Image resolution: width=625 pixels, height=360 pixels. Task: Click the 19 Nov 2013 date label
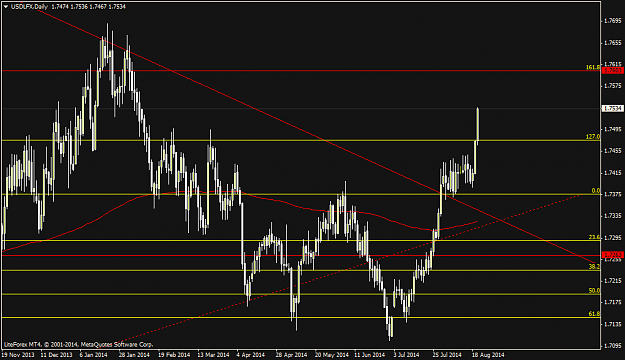pyautogui.click(x=18, y=354)
